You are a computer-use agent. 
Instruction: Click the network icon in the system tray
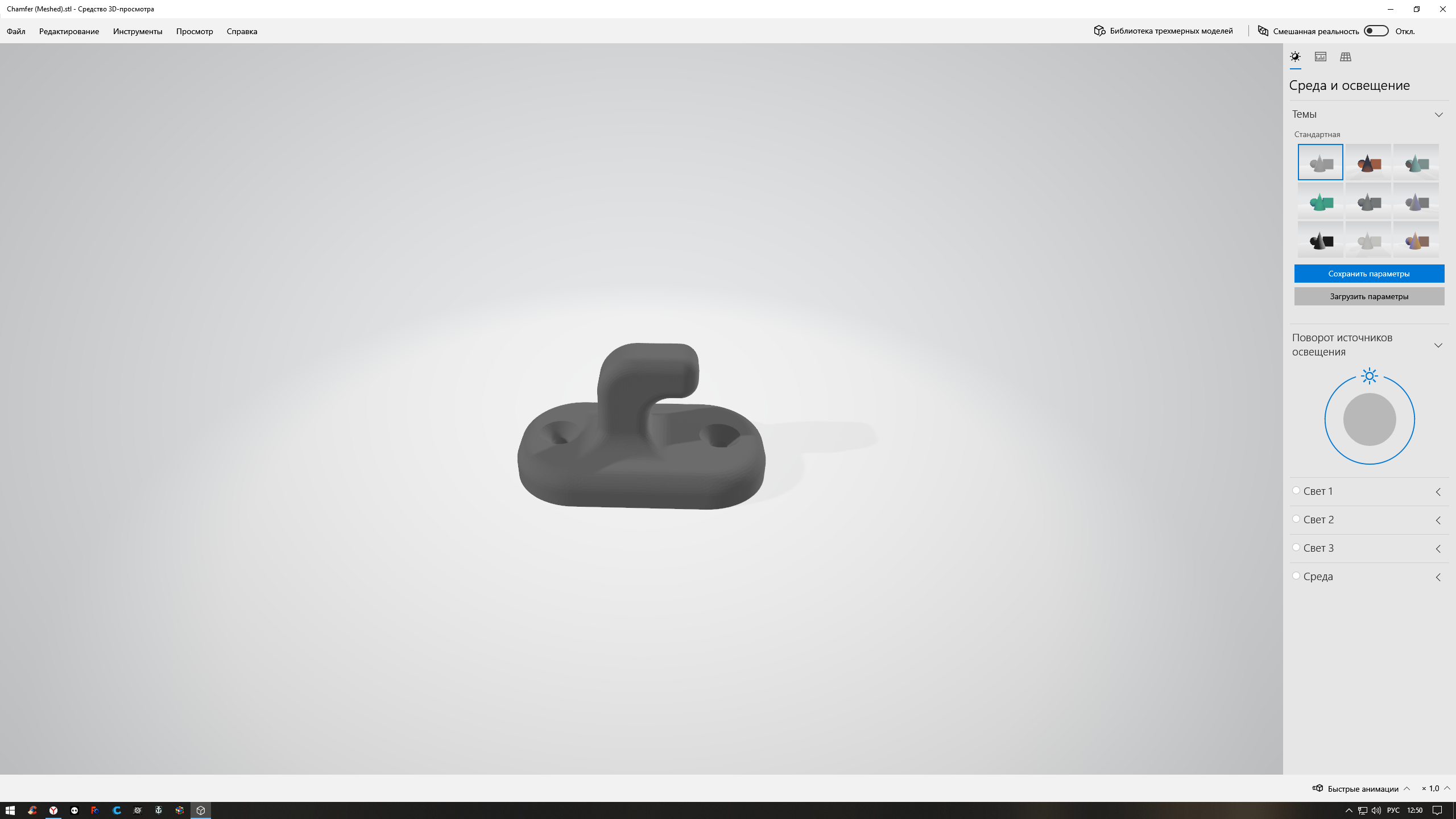1363,810
